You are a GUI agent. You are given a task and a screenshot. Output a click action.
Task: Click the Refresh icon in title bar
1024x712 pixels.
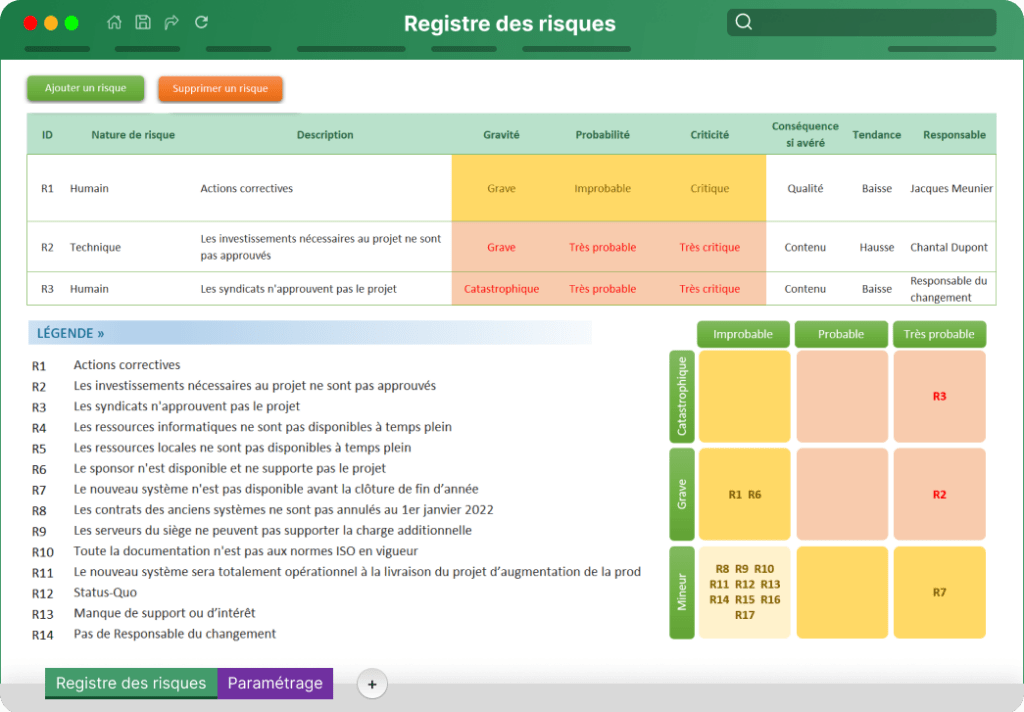[202, 22]
